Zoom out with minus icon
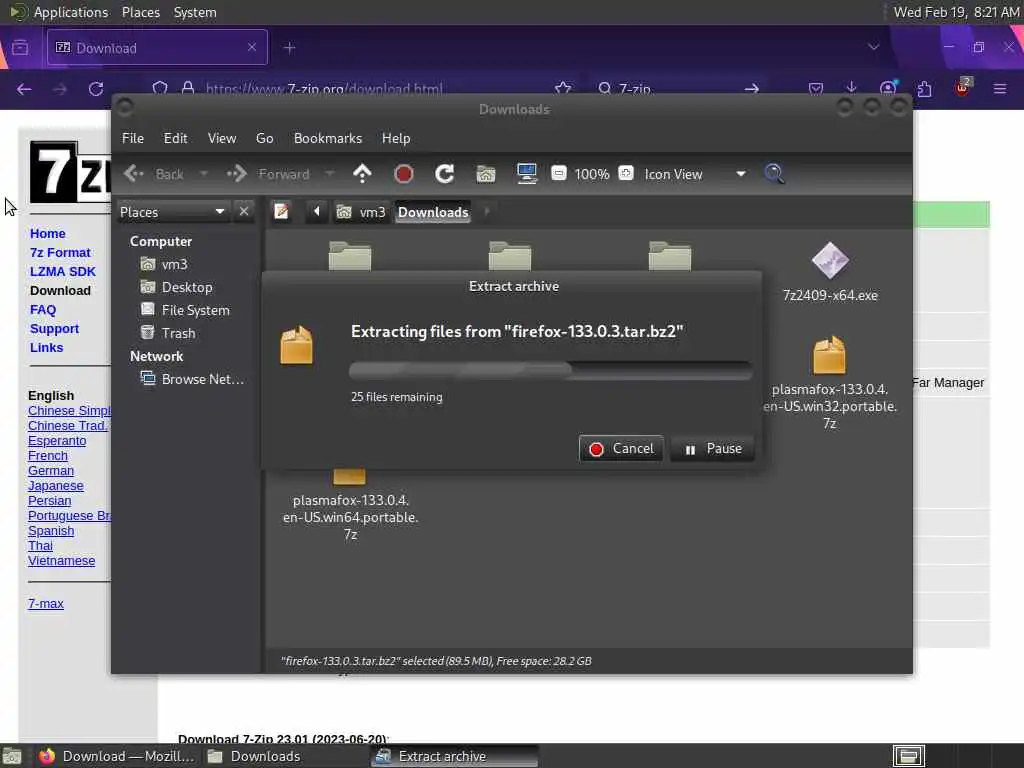Viewport: 1024px width, 768px height. point(558,173)
